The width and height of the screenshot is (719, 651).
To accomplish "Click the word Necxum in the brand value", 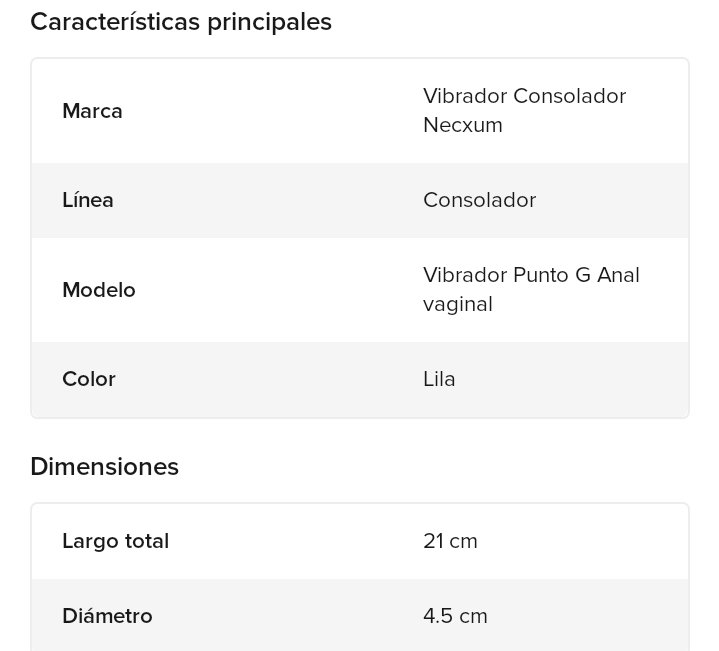I will [463, 125].
